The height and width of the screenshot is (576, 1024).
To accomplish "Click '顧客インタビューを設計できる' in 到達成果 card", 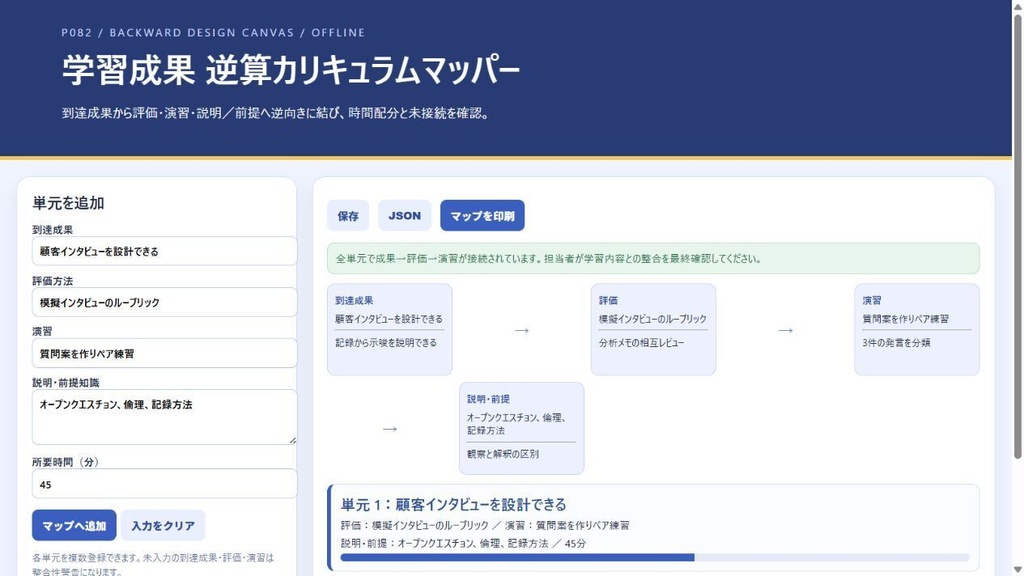I will pos(389,319).
